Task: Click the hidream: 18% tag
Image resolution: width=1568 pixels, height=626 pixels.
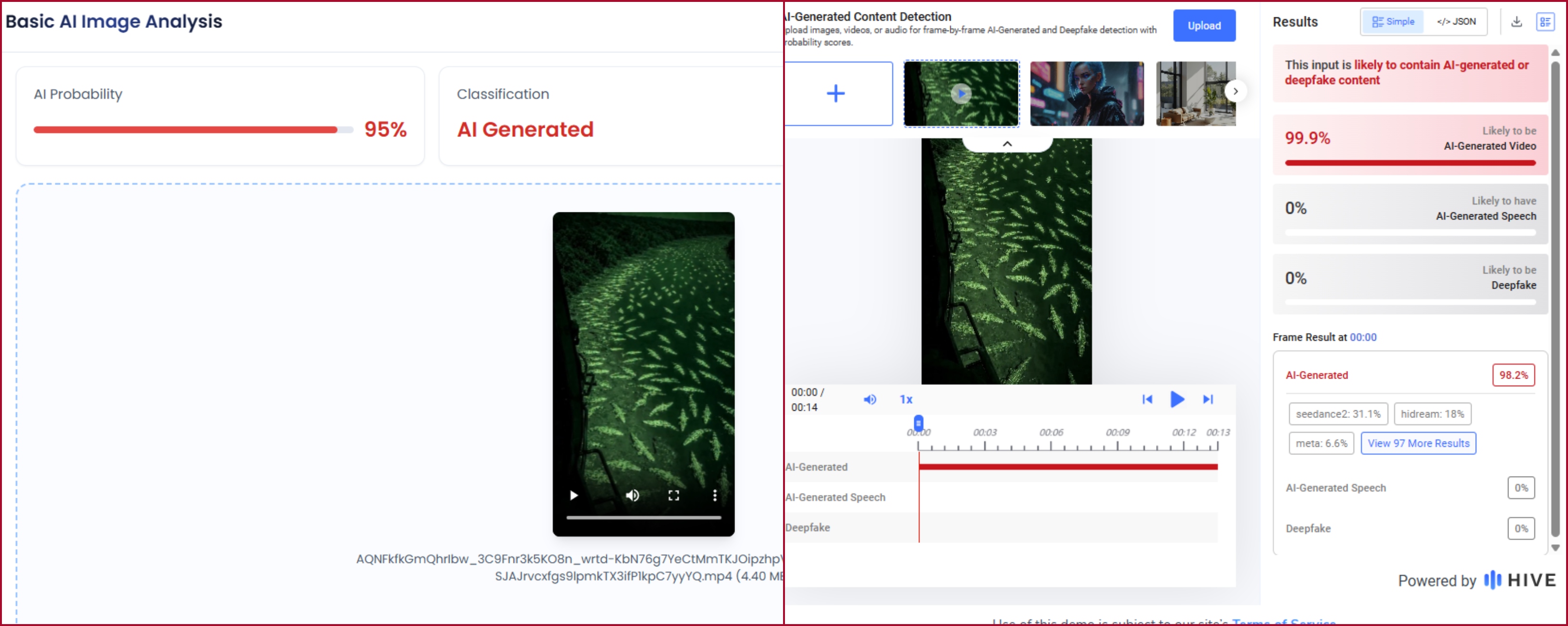Action: pos(1432,414)
